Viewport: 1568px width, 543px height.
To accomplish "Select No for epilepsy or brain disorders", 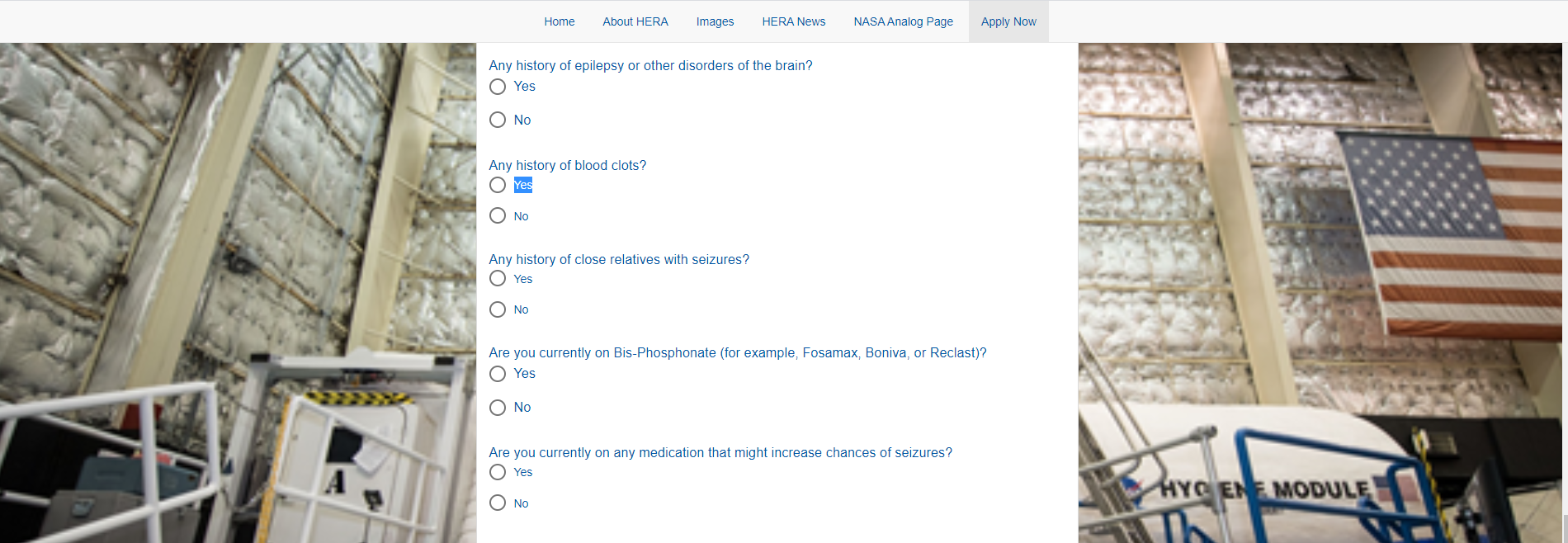I will 498,120.
